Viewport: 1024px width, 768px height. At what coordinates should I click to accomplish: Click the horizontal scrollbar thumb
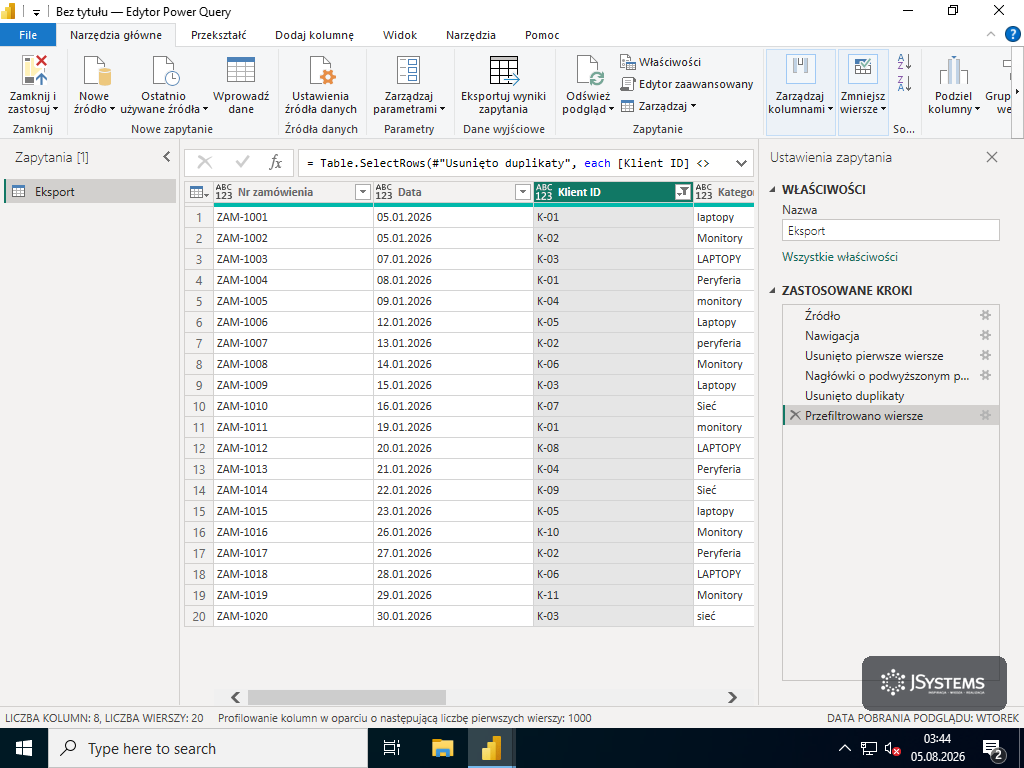click(347, 697)
